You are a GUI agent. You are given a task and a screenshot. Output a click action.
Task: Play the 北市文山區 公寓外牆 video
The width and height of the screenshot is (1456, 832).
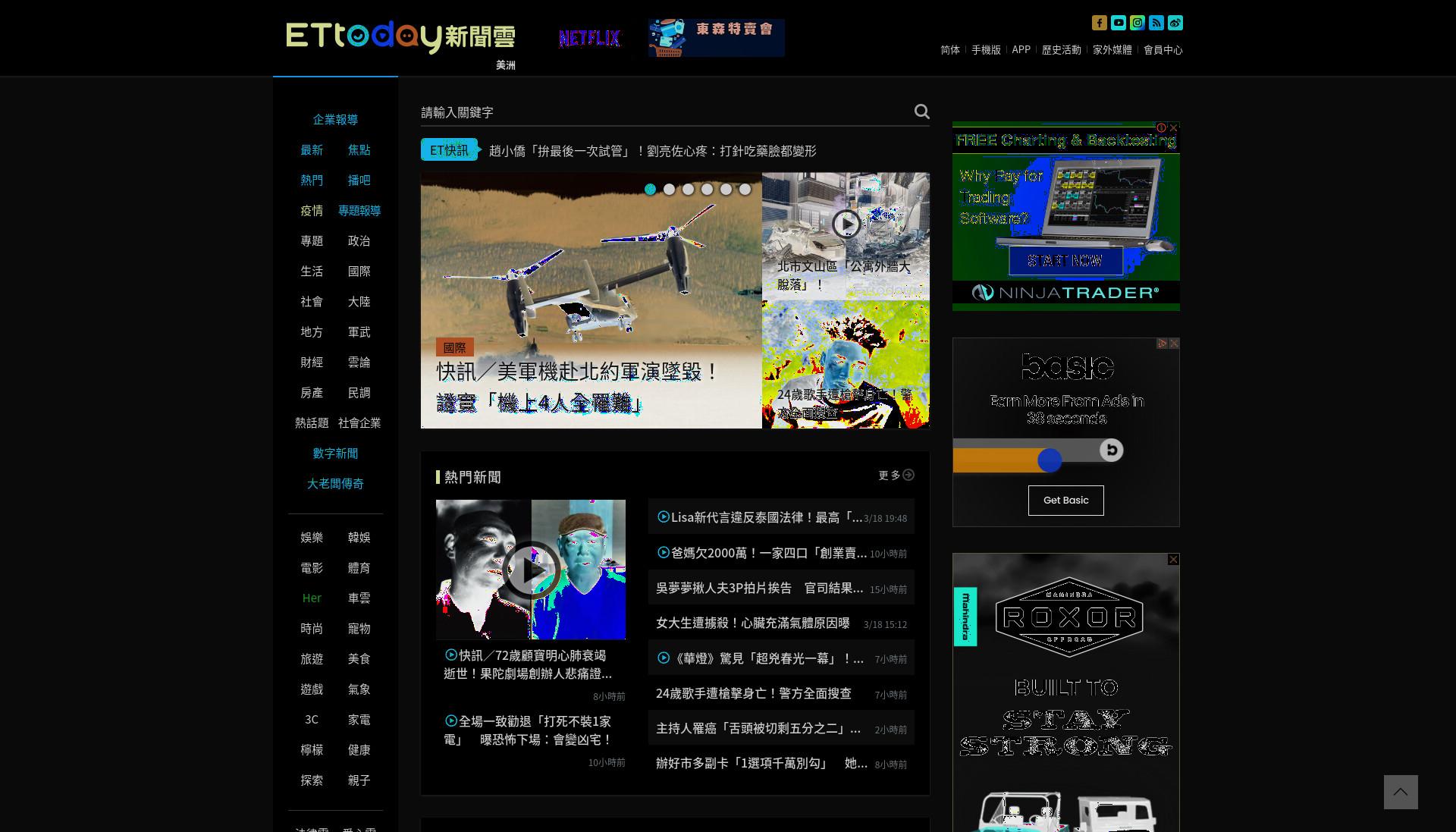coord(846,224)
